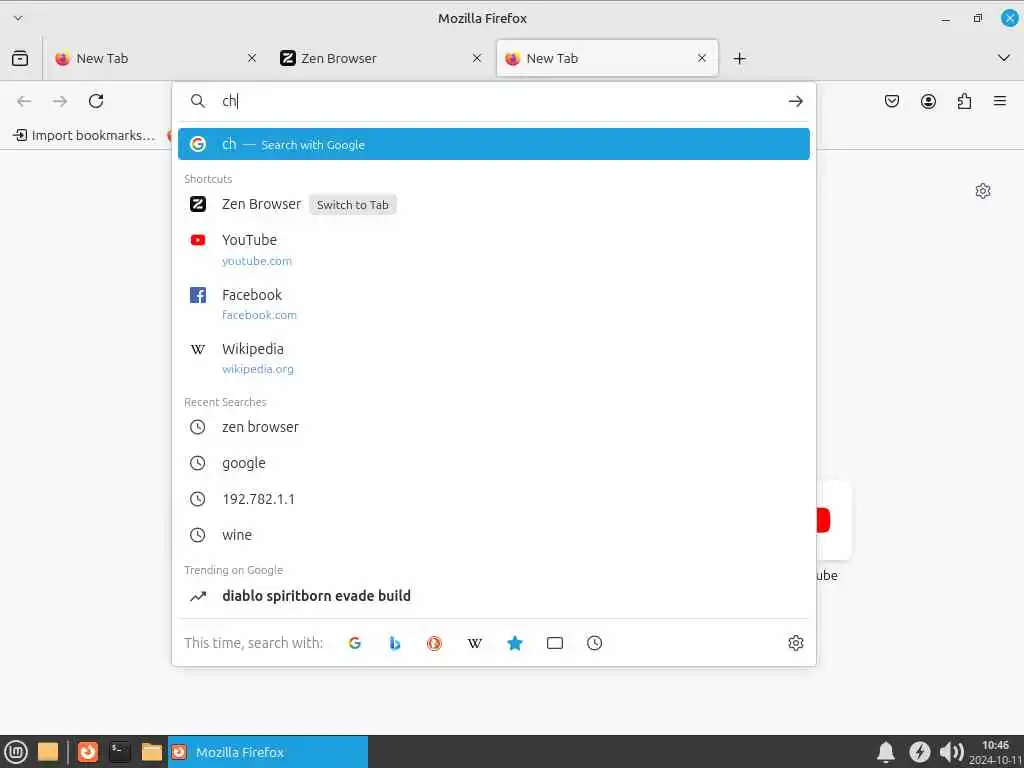Screen dimensions: 1024x768
Task: Launch Firefox from the taskbar launcher
Action: point(88,752)
